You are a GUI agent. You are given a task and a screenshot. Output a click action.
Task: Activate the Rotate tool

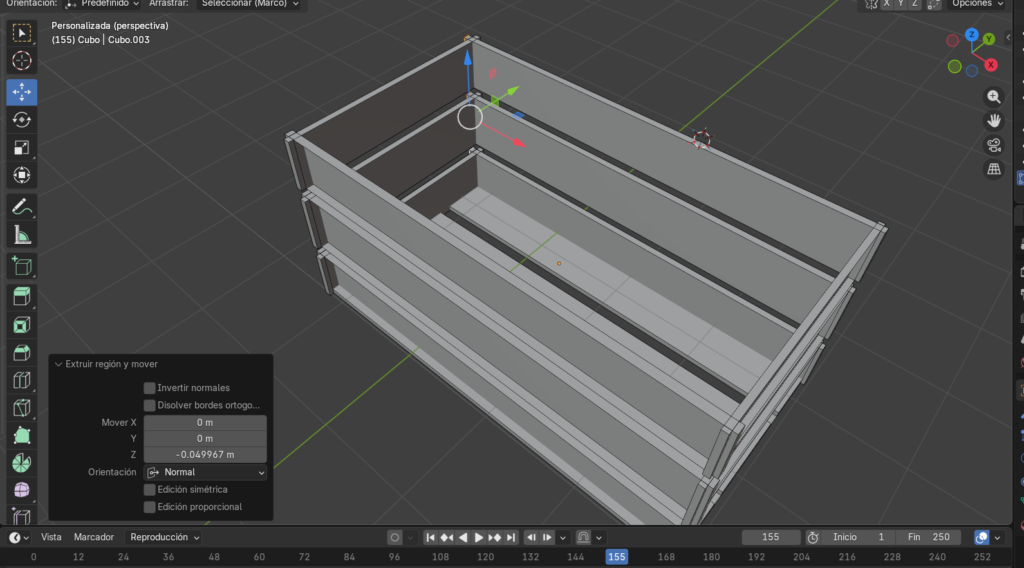point(21,120)
